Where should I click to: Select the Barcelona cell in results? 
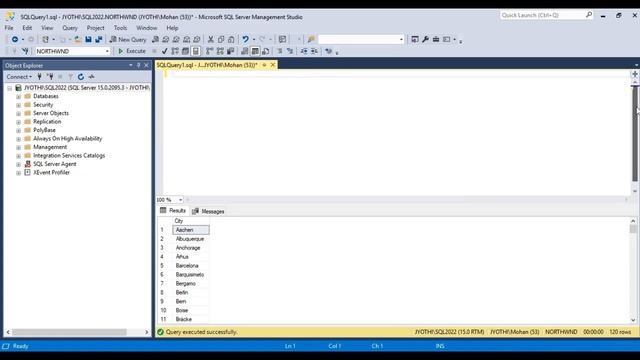[191, 266]
